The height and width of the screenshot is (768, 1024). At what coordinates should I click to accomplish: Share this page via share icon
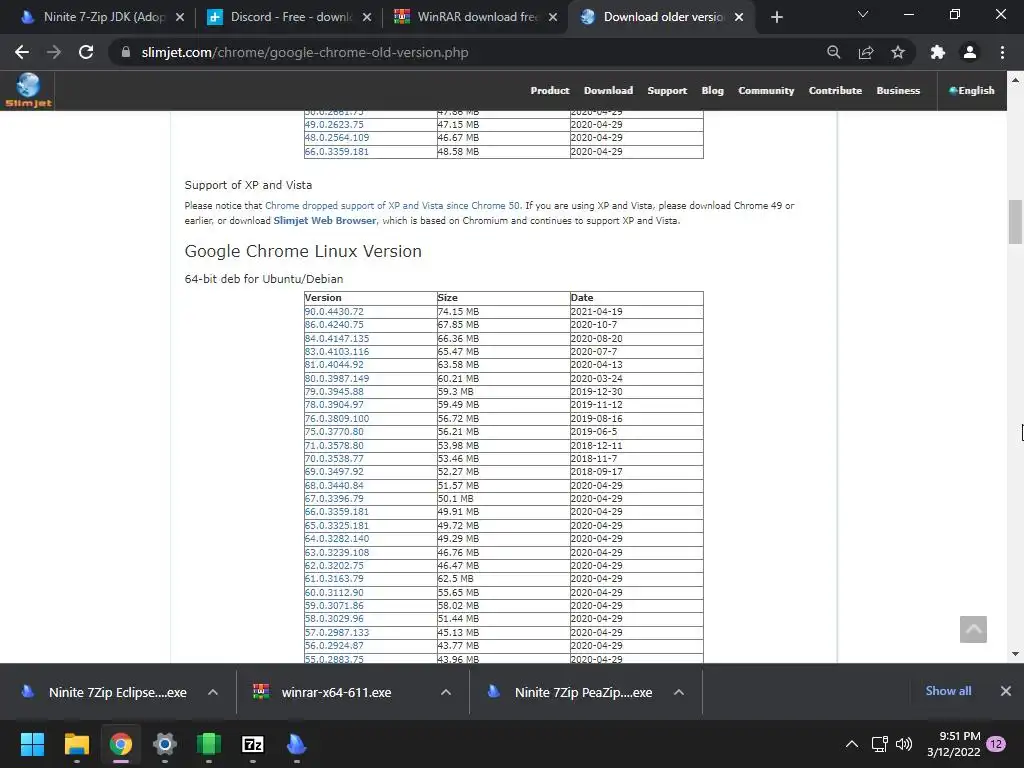point(866,52)
